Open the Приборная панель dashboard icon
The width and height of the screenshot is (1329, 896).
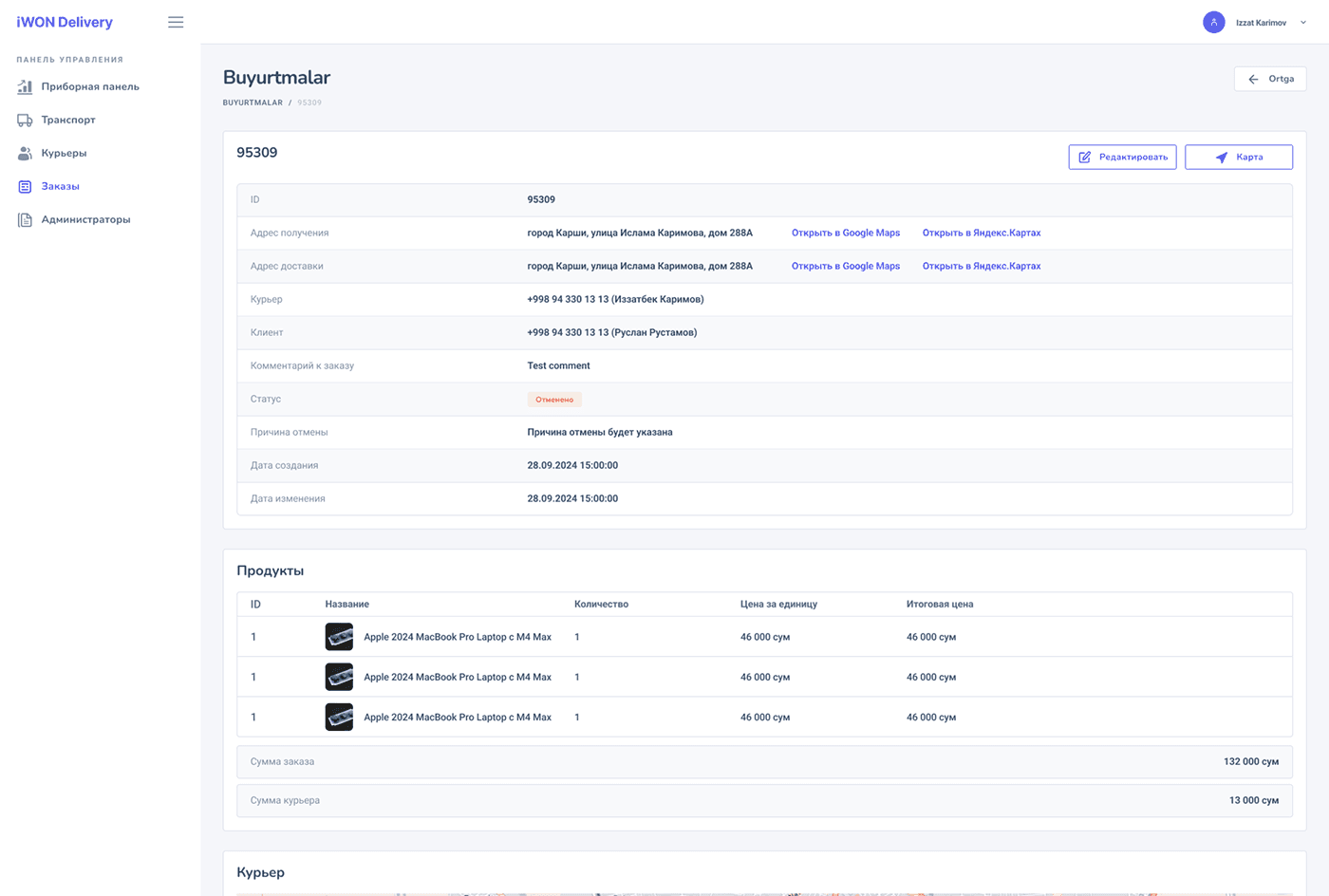tap(24, 86)
